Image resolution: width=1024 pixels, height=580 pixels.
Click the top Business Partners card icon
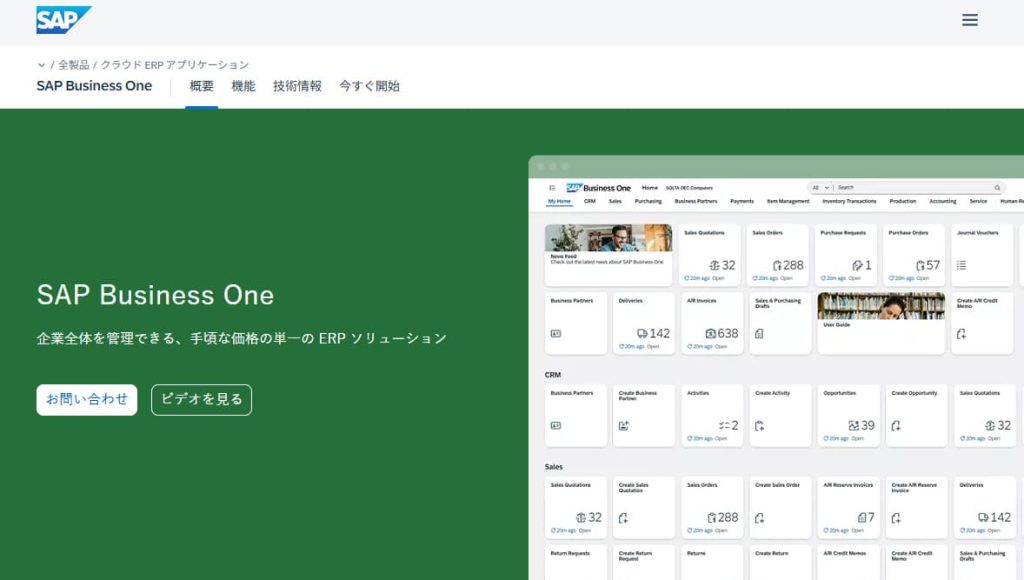click(556, 334)
